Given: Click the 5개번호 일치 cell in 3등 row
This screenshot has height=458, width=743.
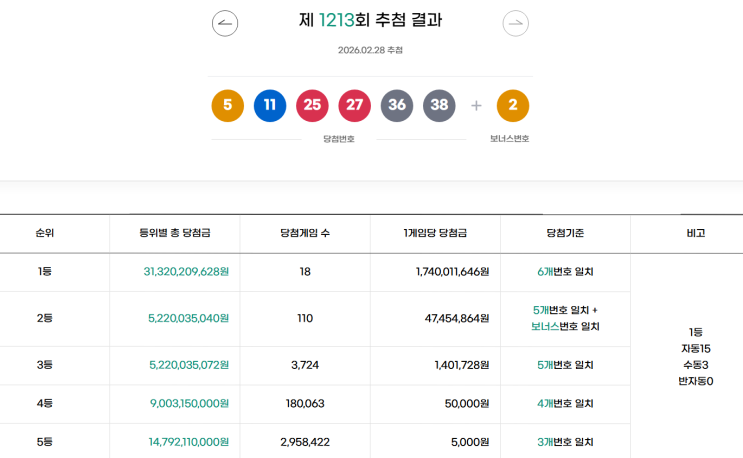Looking at the screenshot, I should tap(565, 365).
